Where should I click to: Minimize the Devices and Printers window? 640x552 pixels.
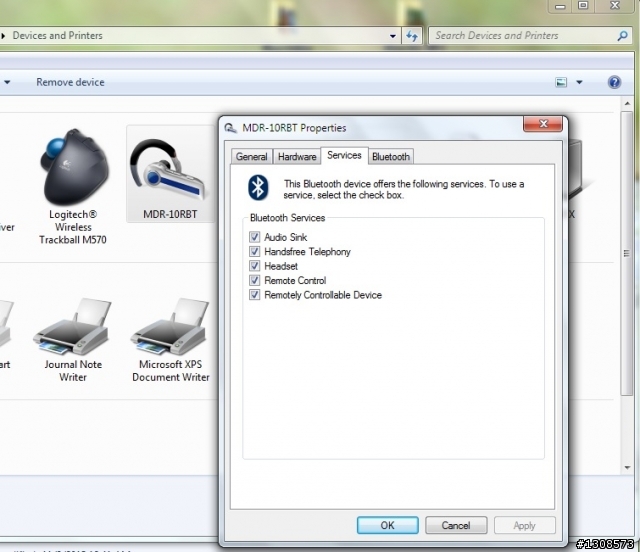[560, 6]
